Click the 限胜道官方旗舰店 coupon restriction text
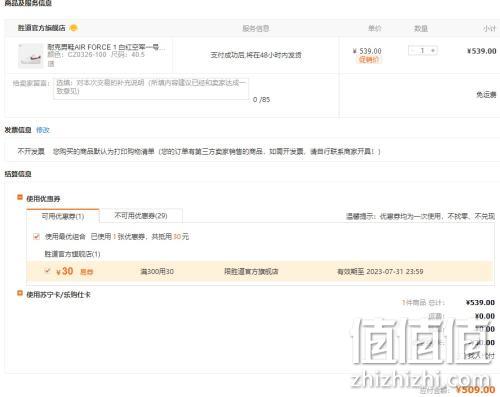 tap(251, 272)
